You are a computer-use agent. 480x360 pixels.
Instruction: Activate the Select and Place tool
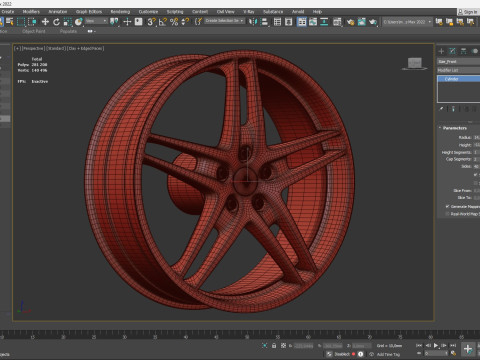coord(79,22)
